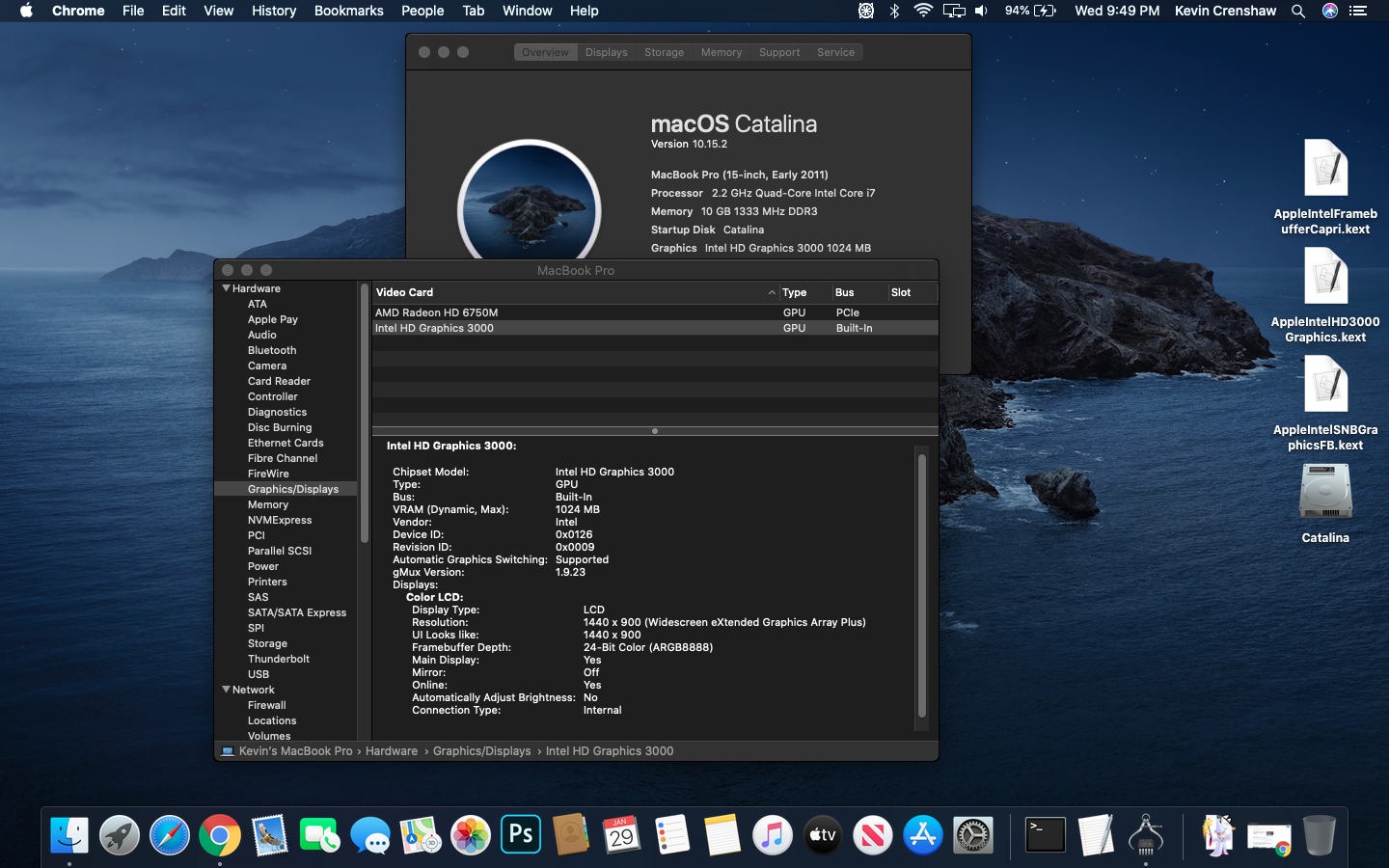Viewport: 1389px width, 868px height.
Task: Open Calendar showing 29 in dock
Action: [621, 835]
